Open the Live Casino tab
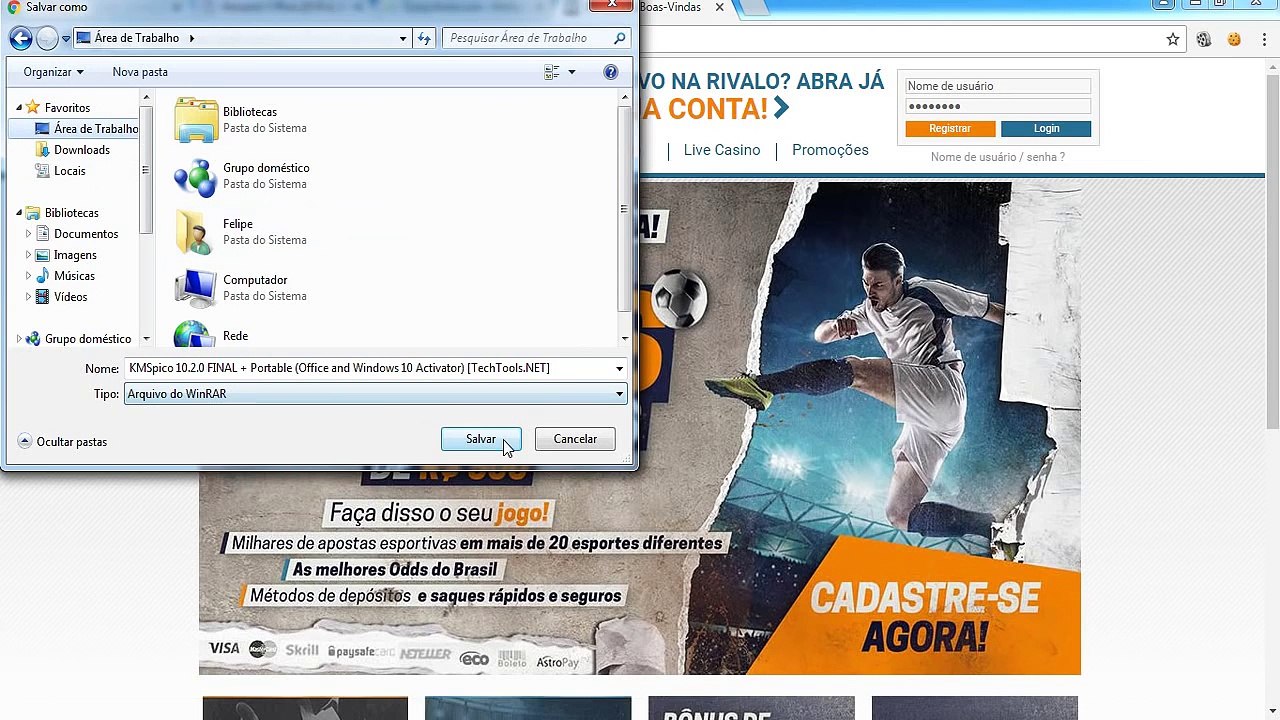 coord(722,150)
